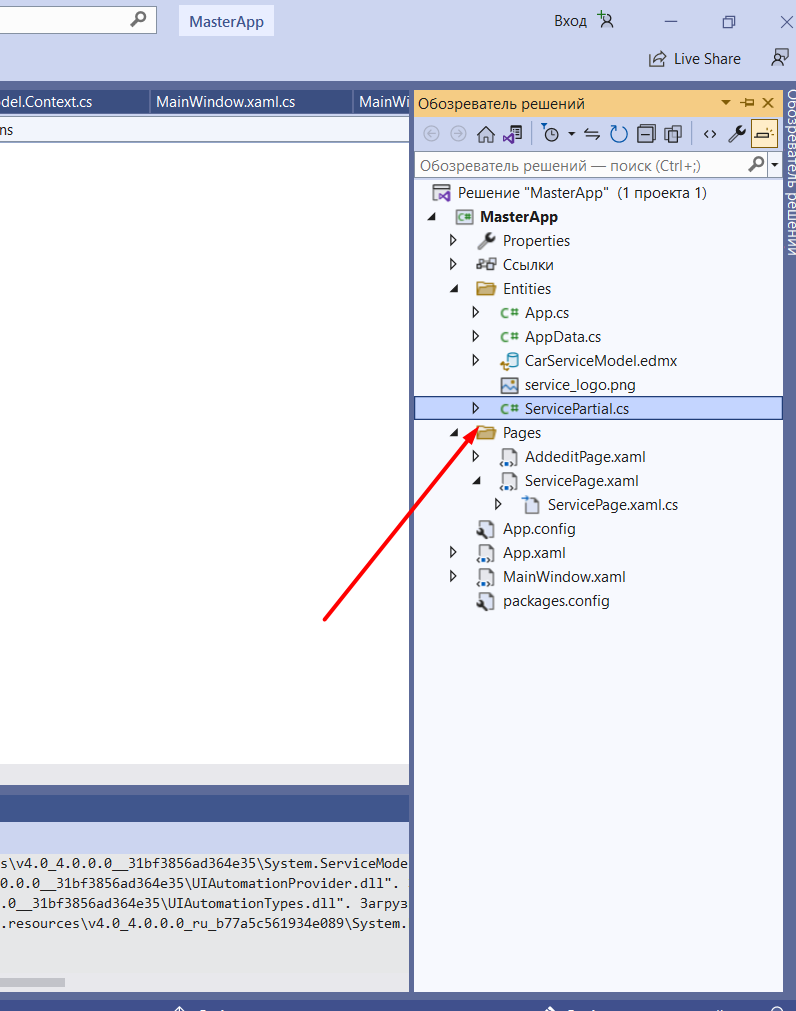796x1011 pixels.
Task: Open the vertical Обозреватель решений side tab
Action: point(790,173)
